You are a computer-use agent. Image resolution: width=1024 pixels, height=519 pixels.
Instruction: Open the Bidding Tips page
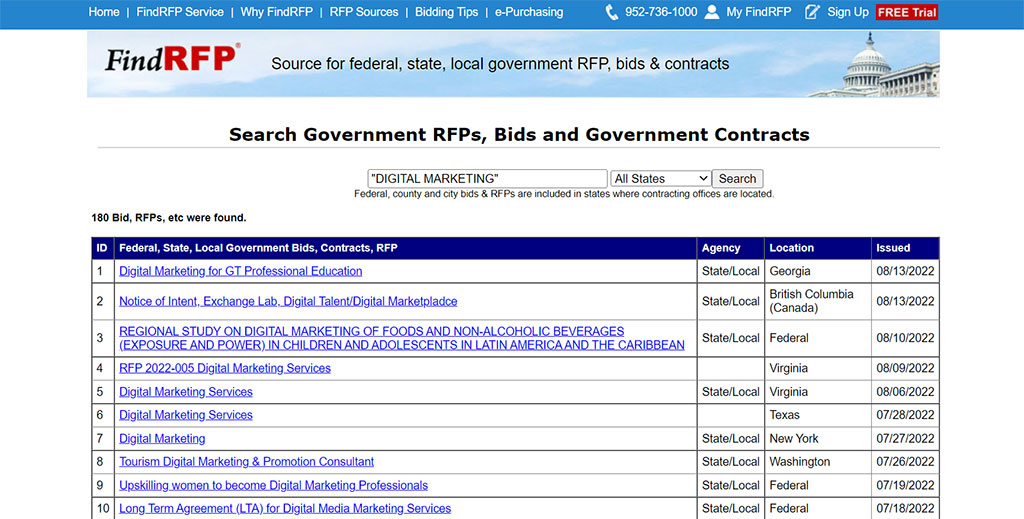coord(446,12)
